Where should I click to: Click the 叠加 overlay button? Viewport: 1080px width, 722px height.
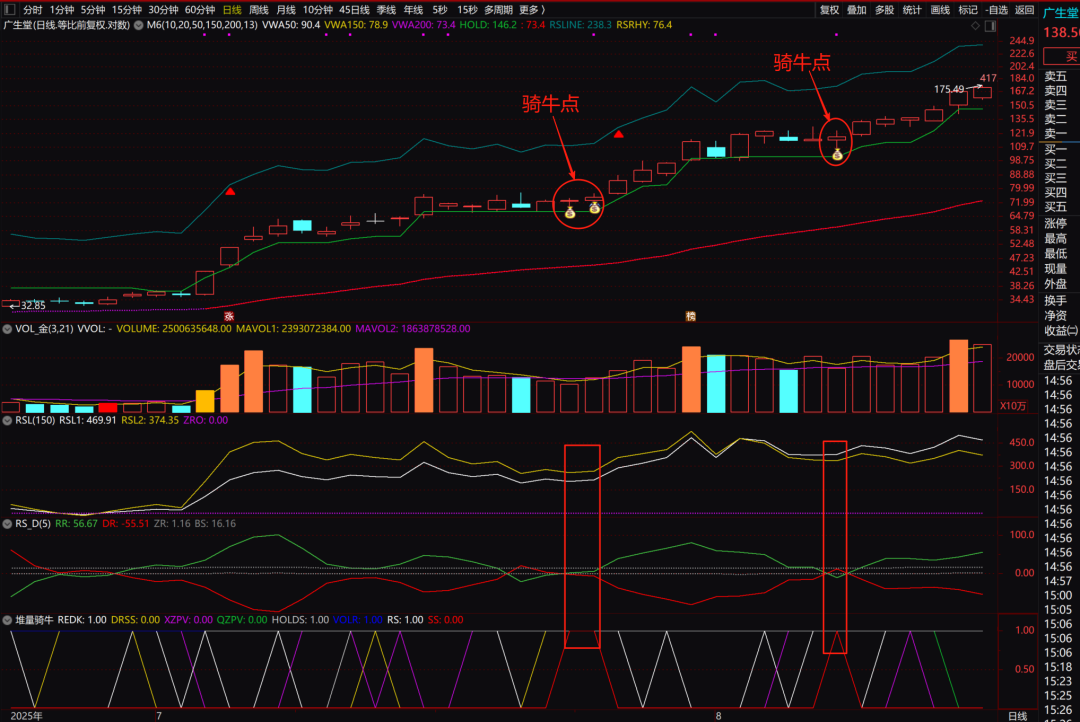coord(856,10)
